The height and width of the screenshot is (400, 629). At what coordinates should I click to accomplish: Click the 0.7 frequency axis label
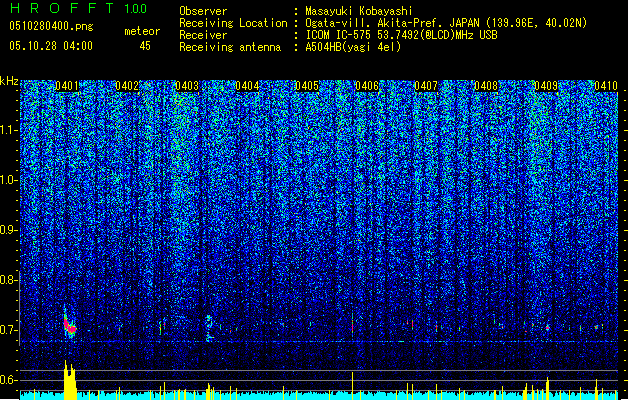click(x=9, y=330)
